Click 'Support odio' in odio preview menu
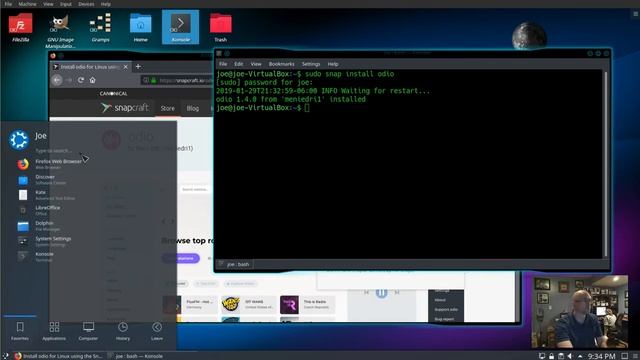640x360 pixels. coord(446,309)
